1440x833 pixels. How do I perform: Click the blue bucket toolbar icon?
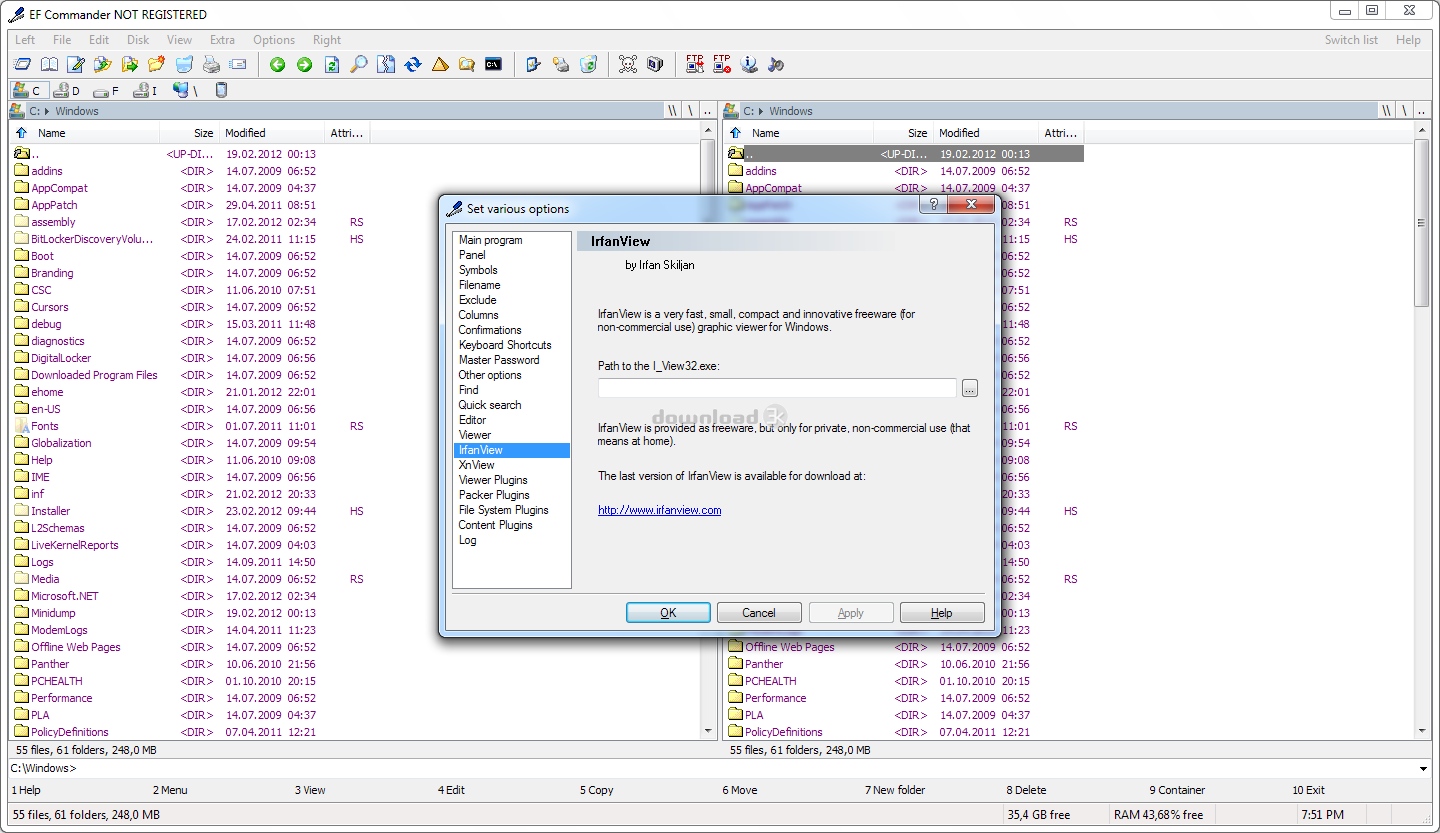click(x=184, y=65)
